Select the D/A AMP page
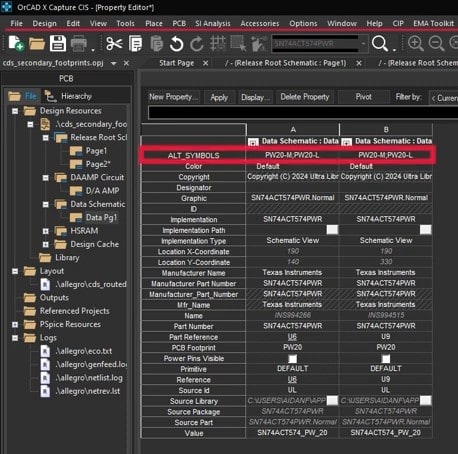 click(102, 191)
